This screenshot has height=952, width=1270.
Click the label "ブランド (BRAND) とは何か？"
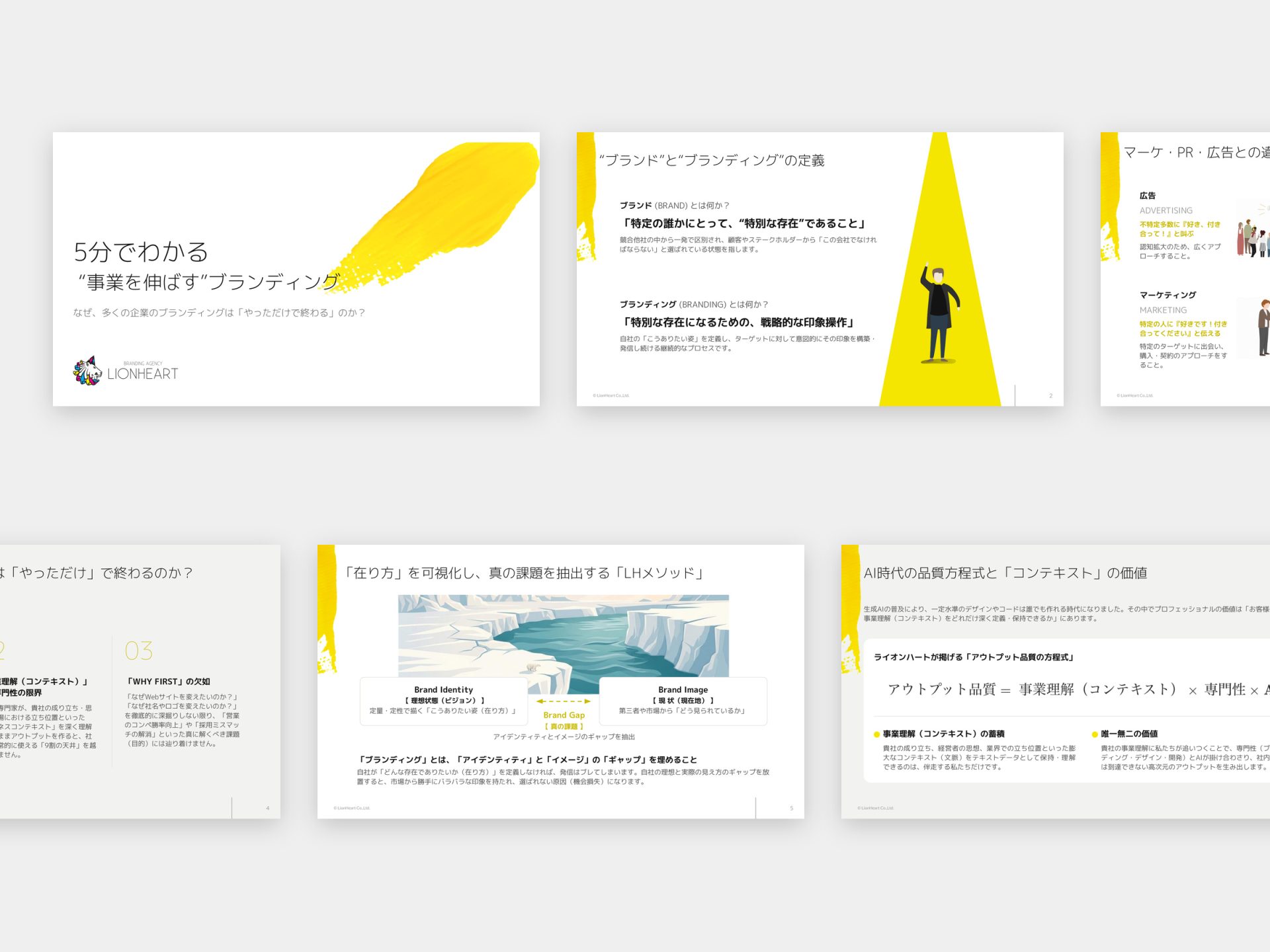tap(675, 206)
